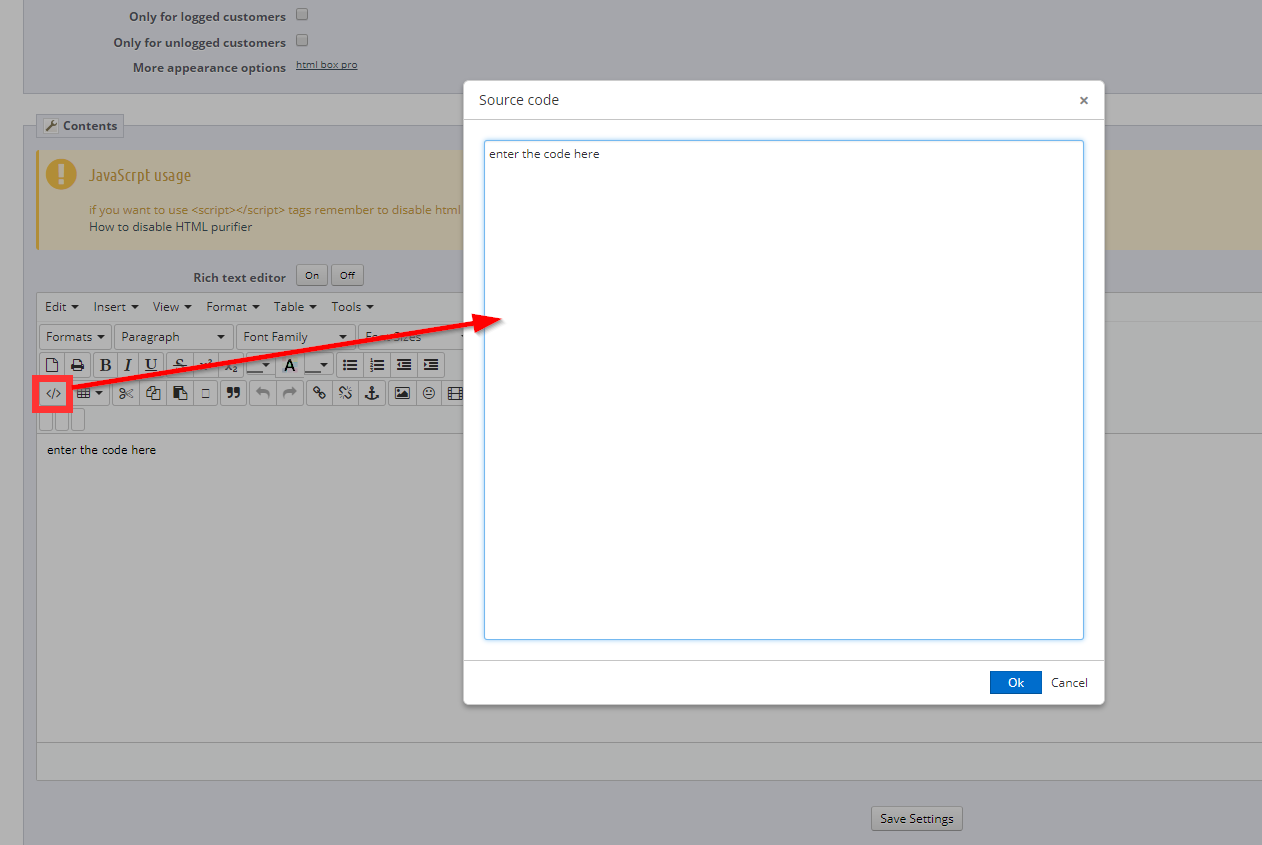This screenshot has width=1262, height=845.
Task: Click the Contents section tab
Action: 80,126
